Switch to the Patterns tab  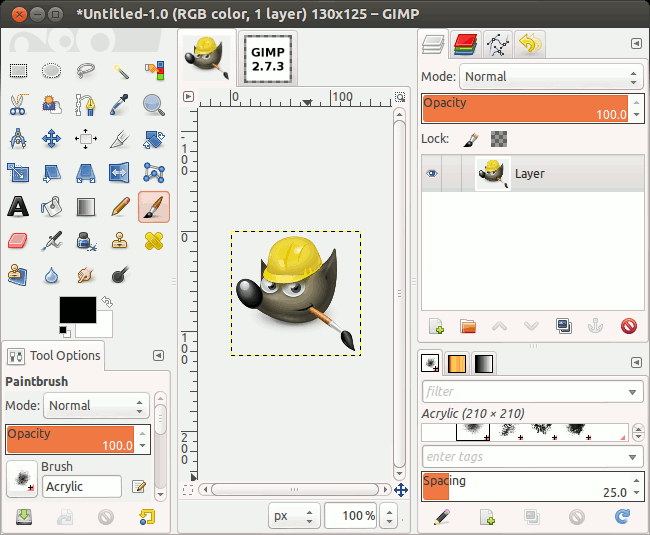457,363
